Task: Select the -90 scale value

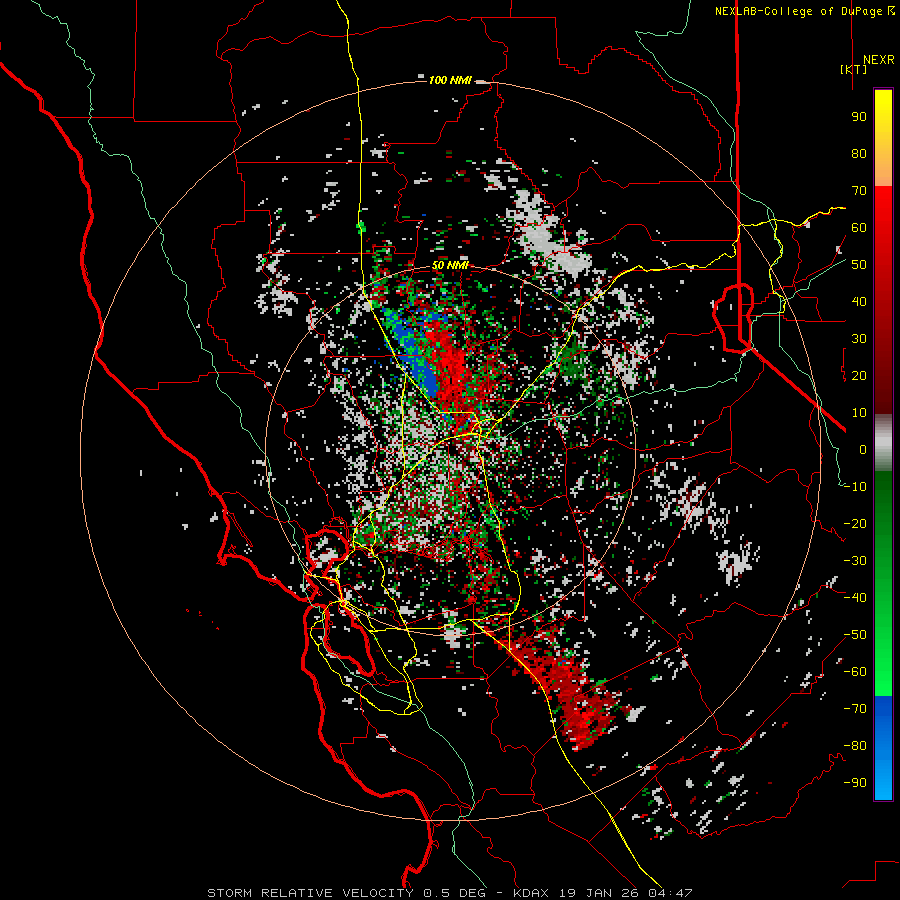Action: coord(855,783)
